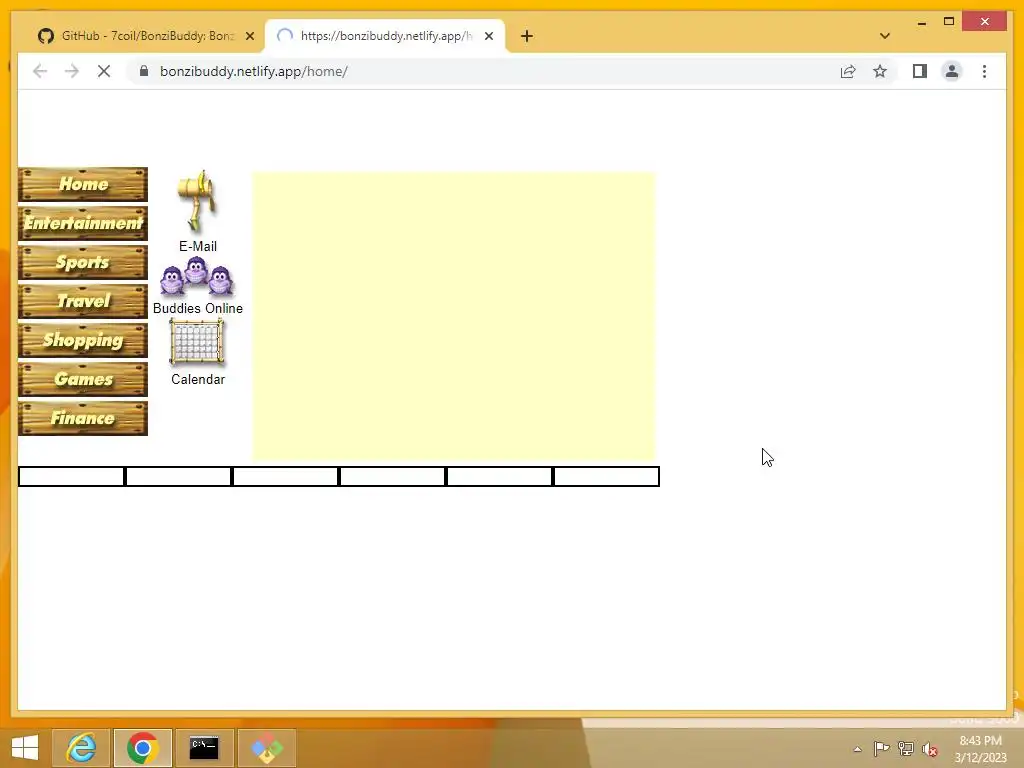The height and width of the screenshot is (768, 1024).
Task: Launch Internet Explorer from the taskbar
Action: 82,747
